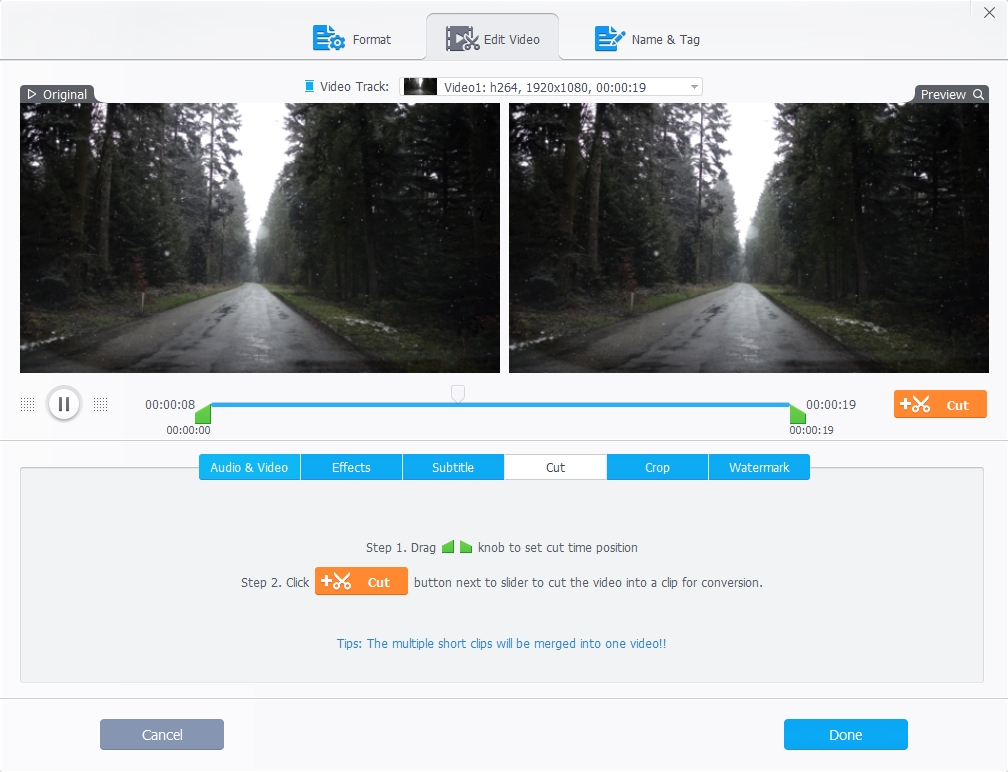
Task: Open the Video Track dropdown
Action: [x=551, y=87]
